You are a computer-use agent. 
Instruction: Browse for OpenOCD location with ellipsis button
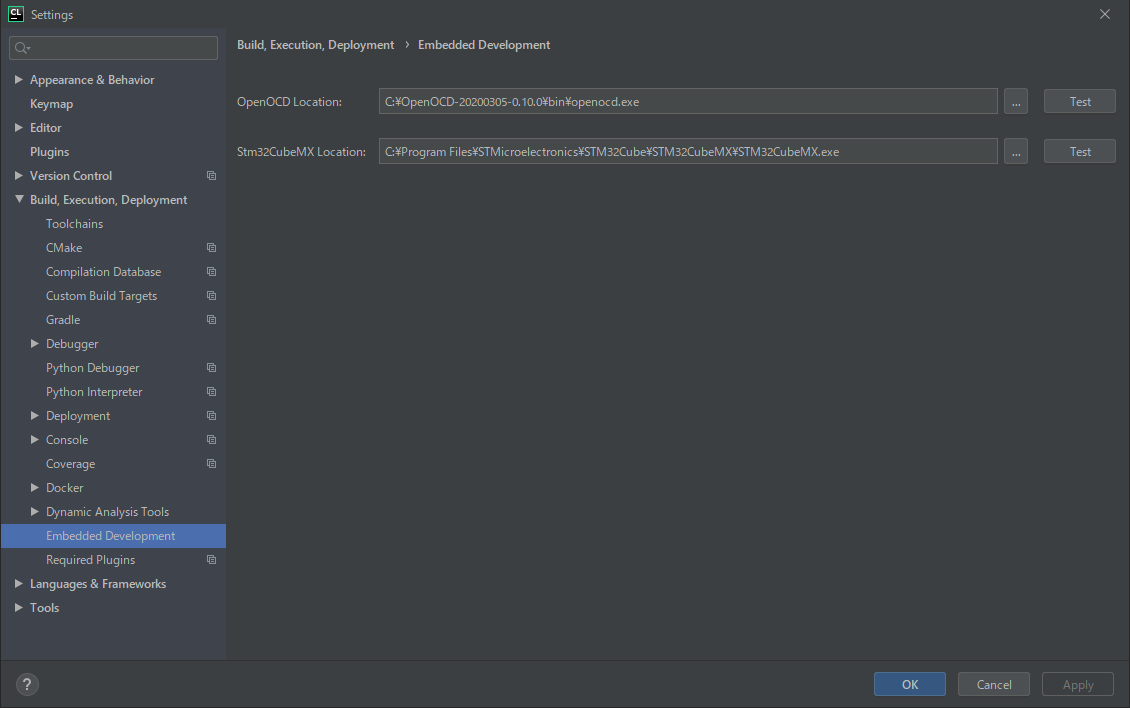tap(1015, 102)
